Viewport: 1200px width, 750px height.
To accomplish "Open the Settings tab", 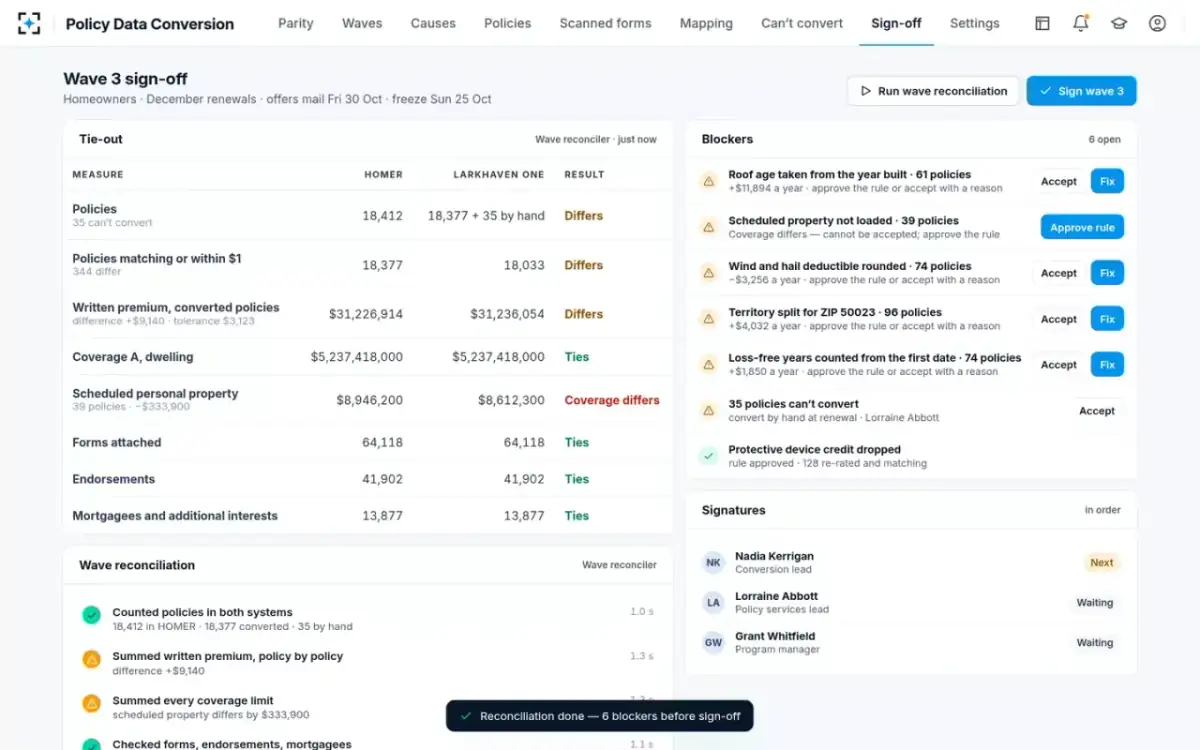I will 974,23.
